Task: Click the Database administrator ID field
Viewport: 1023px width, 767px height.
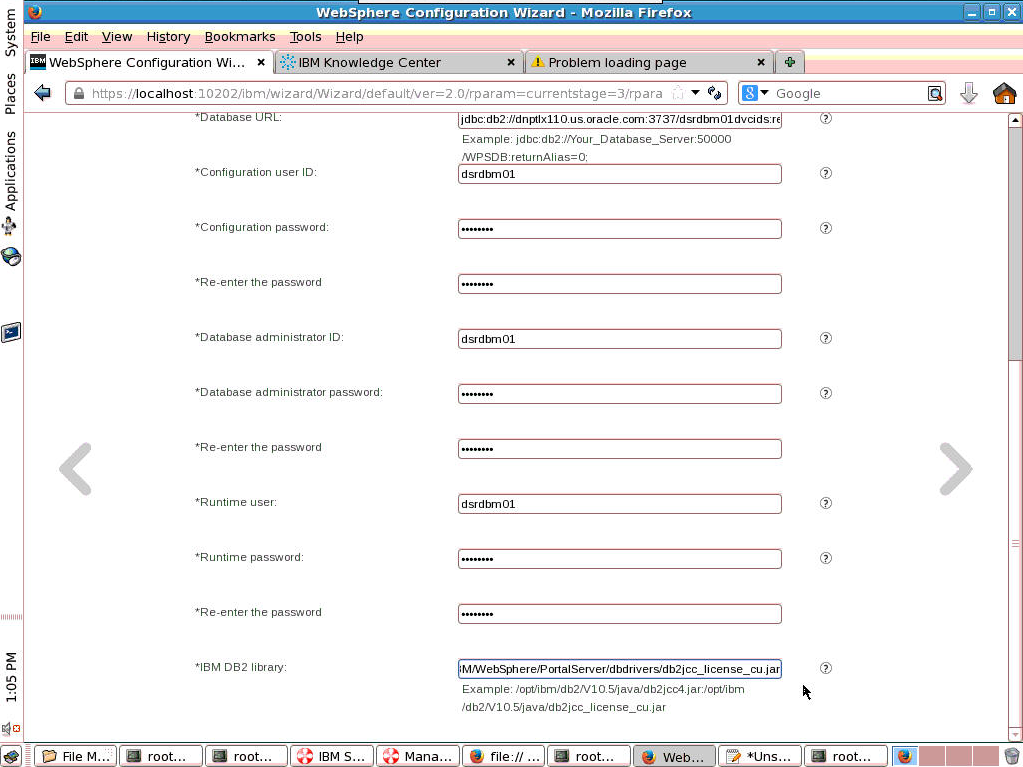Action: pos(620,339)
